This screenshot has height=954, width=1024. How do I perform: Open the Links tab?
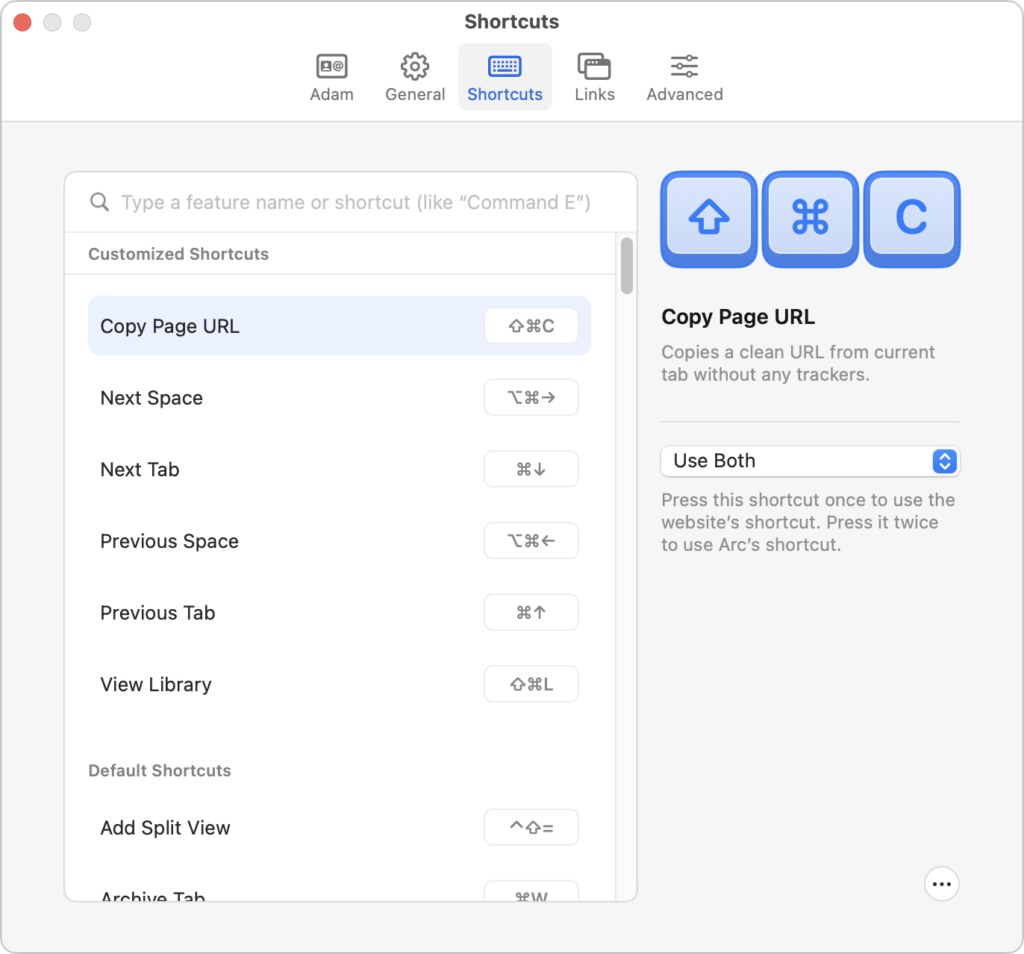pyautogui.click(x=594, y=78)
